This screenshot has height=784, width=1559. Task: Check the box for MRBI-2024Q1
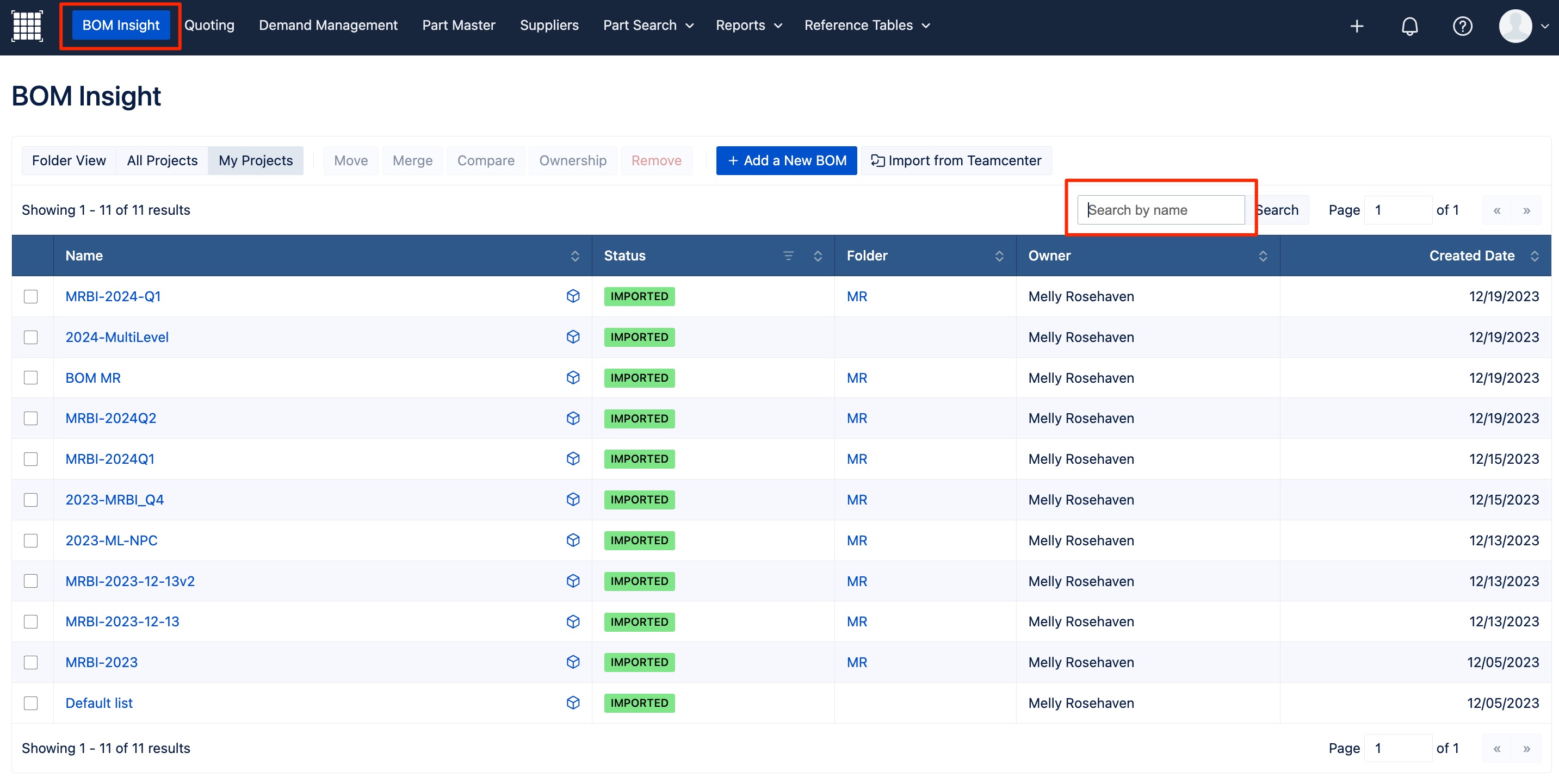pos(31,459)
